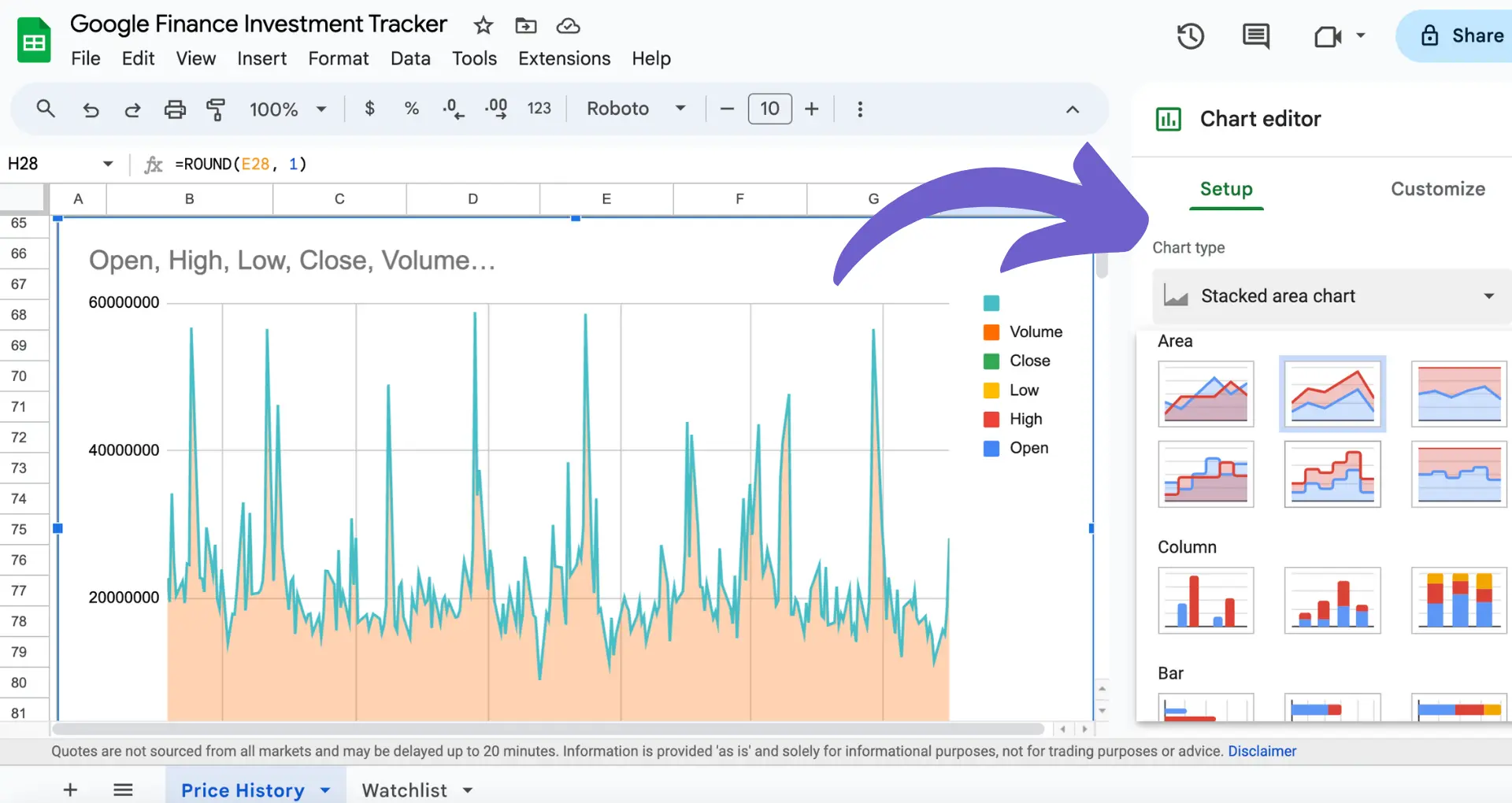Open the Price History sheet tab menu
1512x803 pixels.
[325, 790]
